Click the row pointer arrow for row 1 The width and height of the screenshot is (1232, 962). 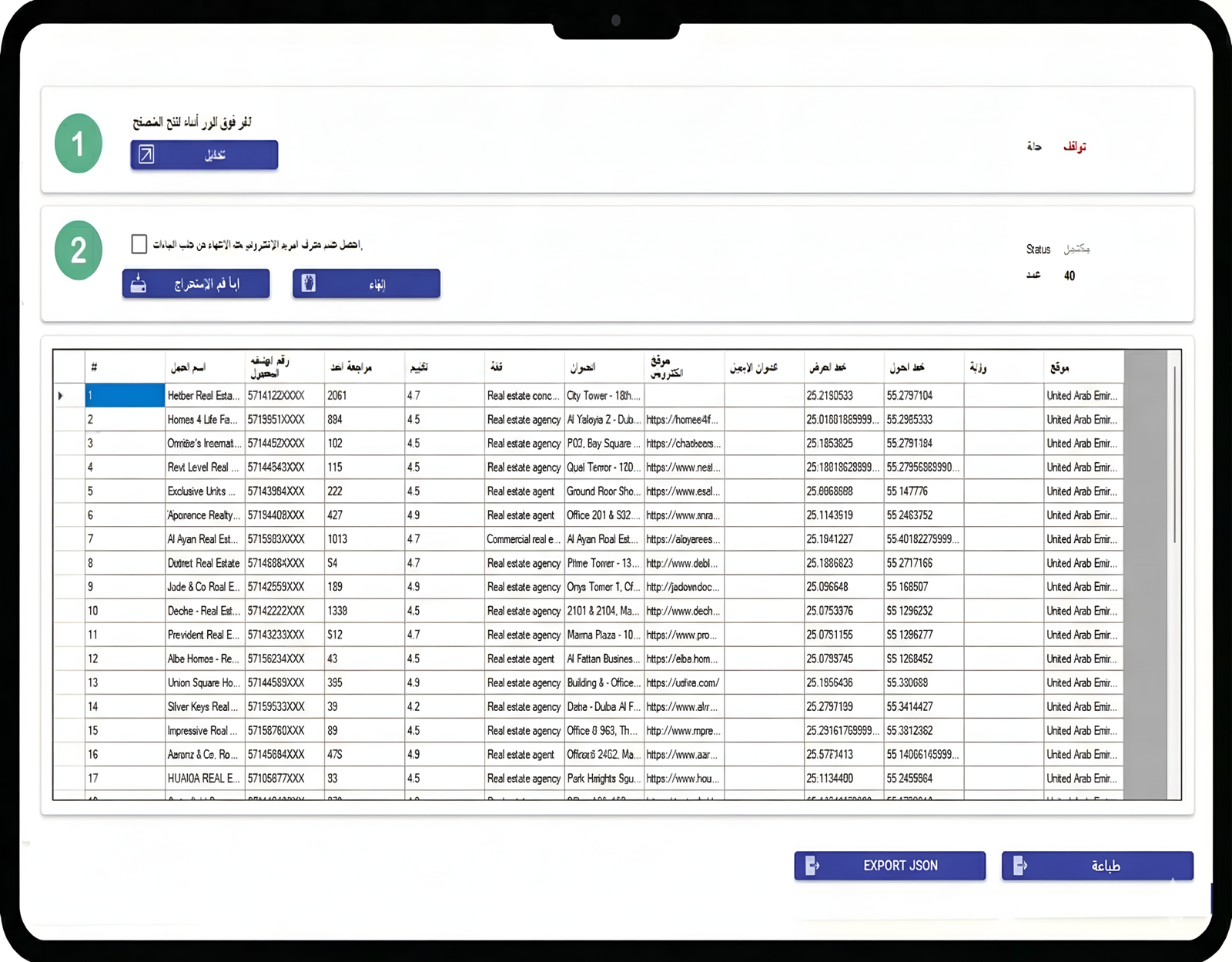(x=61, y=396)
